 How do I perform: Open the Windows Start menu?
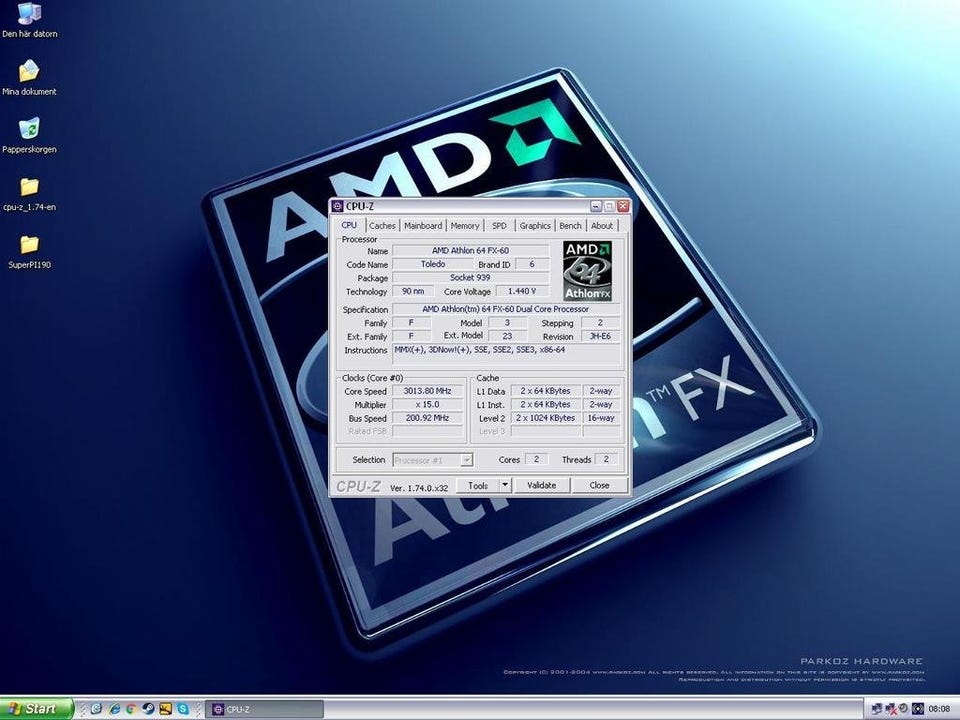(x=36, y=709)
